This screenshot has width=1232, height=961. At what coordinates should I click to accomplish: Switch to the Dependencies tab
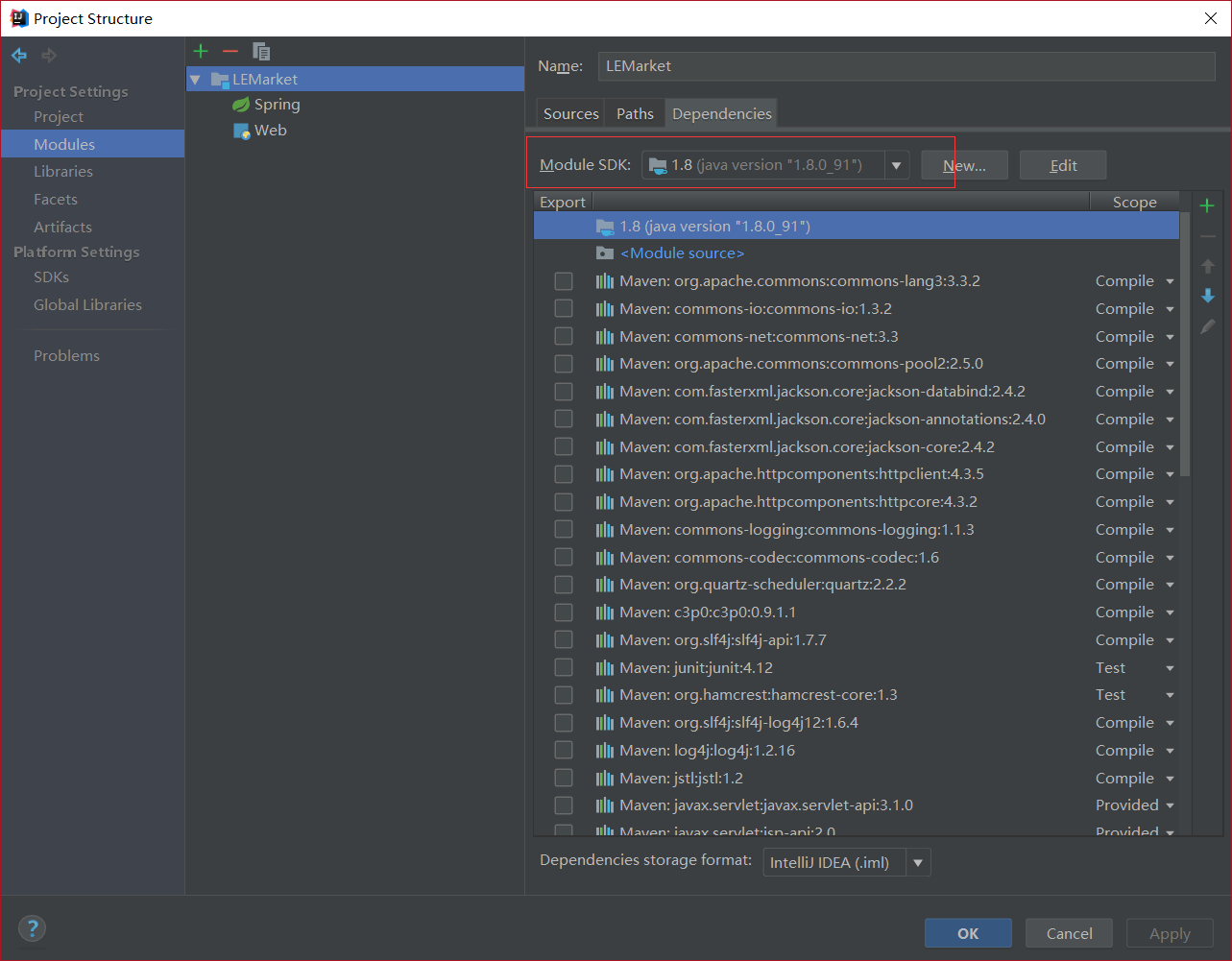coord(722,113)
